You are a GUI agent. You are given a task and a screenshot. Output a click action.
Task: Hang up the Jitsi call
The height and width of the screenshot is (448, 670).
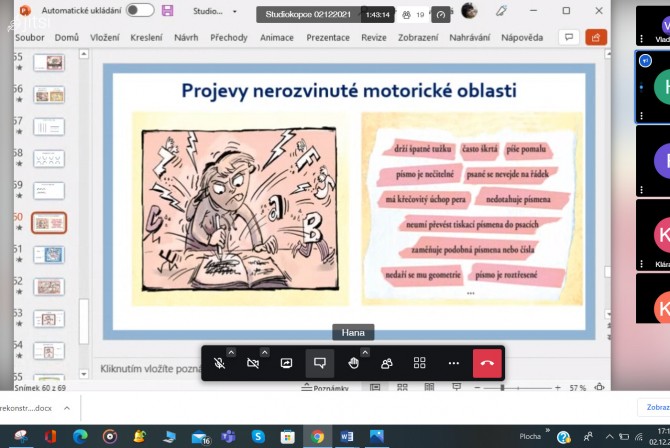click(x=487, y=363)
